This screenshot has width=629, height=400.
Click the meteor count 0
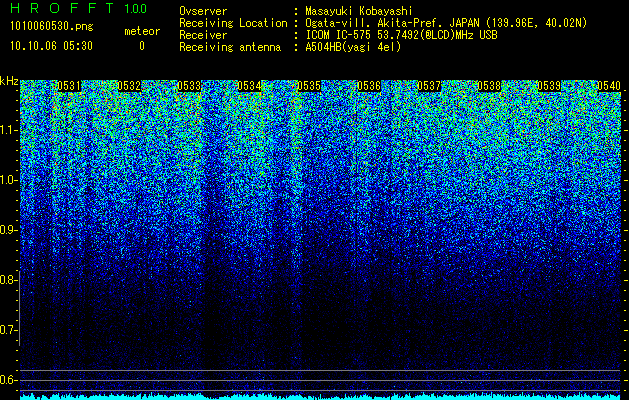coord(142,46)
